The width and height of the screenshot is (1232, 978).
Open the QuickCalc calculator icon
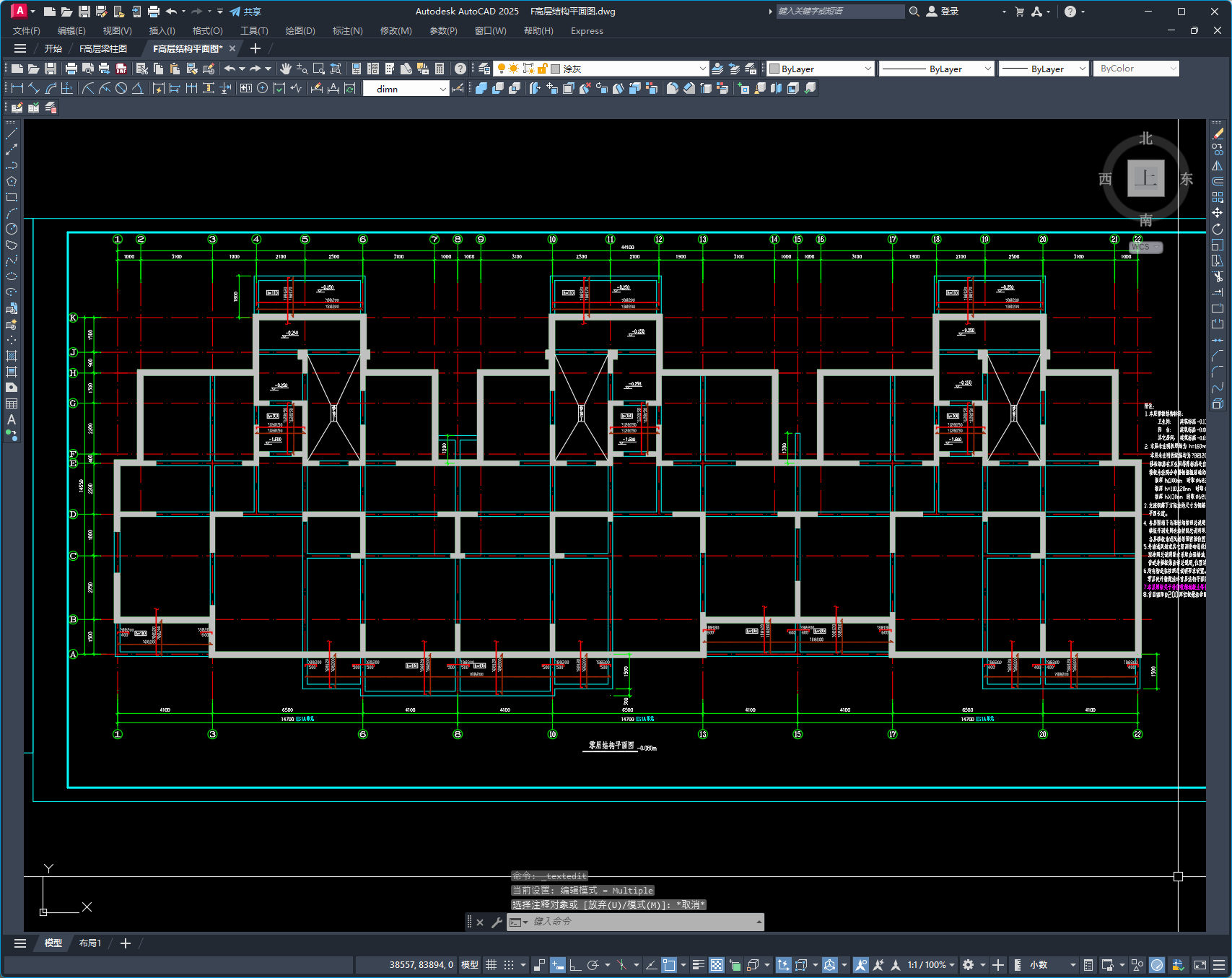click(440, 69)
